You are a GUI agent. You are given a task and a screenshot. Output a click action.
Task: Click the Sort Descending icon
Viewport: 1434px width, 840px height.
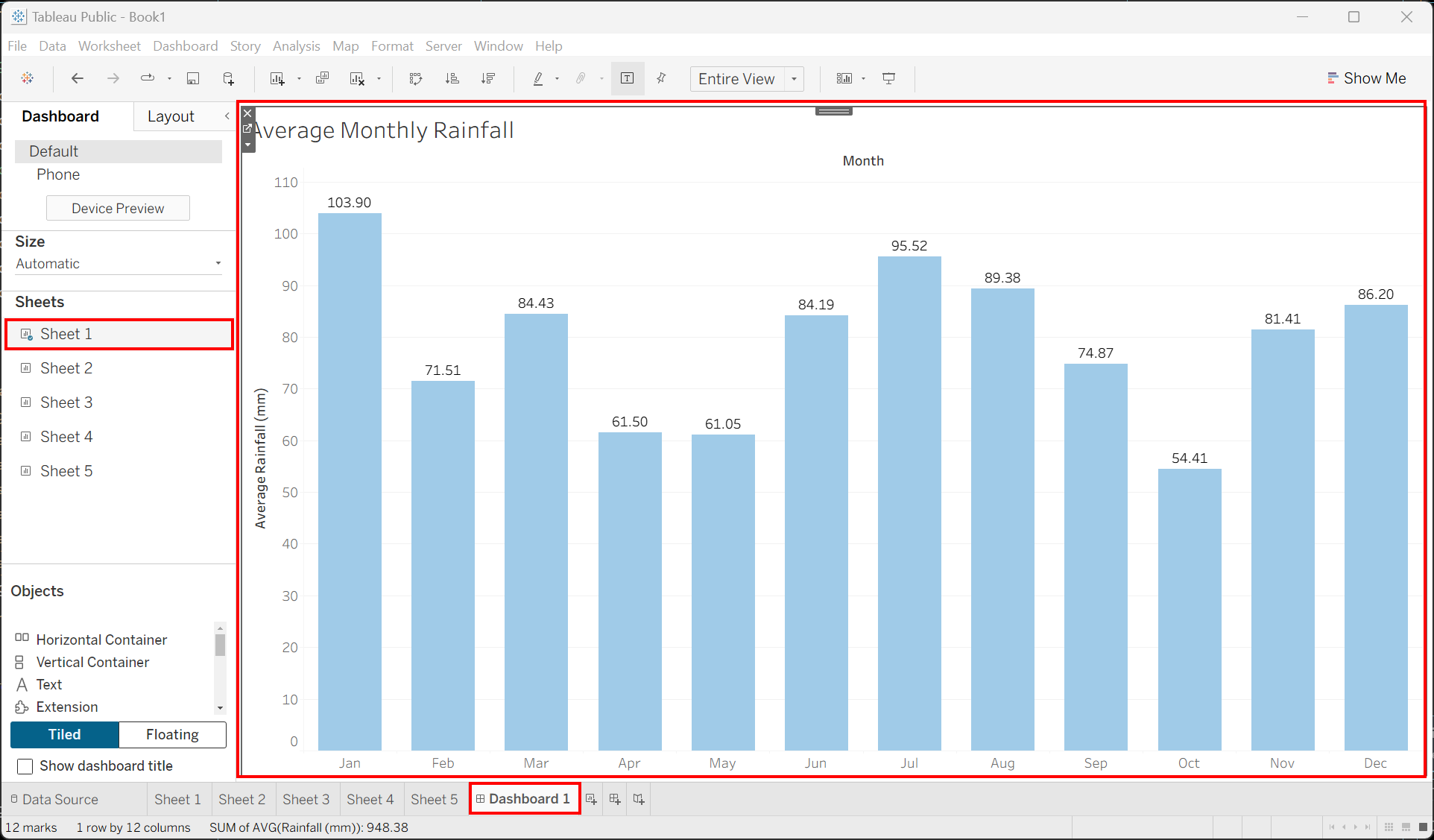click(x=488, y=78)
